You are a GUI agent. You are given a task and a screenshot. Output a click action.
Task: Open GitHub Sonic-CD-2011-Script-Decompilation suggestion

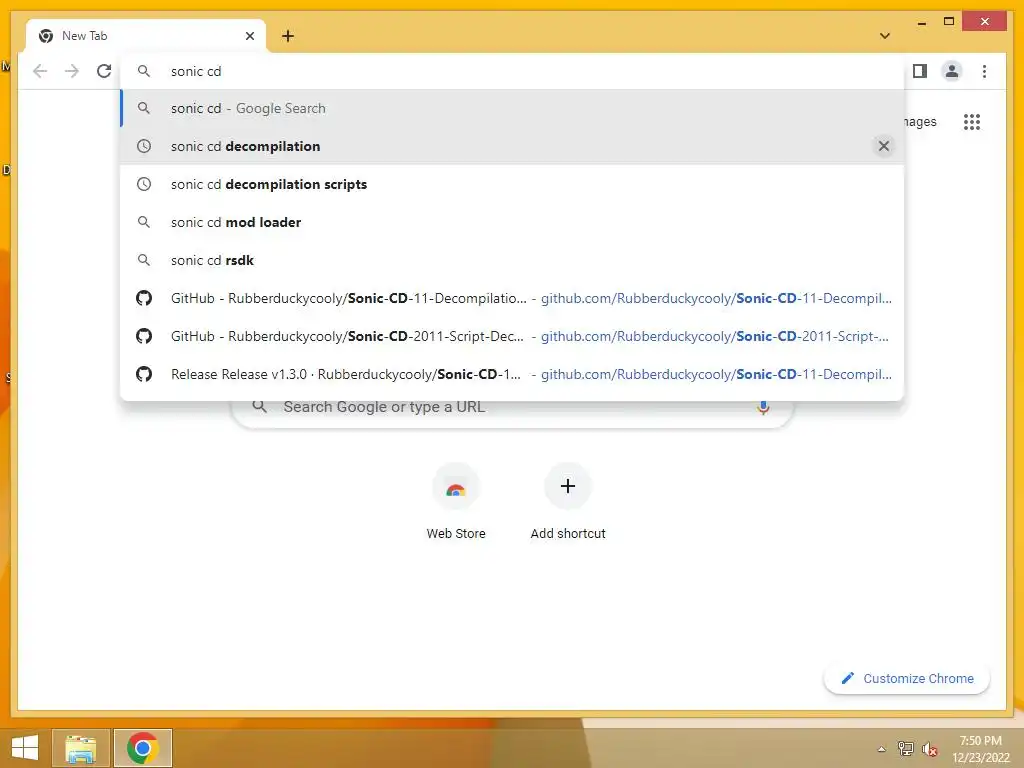(x=512, y=336)
